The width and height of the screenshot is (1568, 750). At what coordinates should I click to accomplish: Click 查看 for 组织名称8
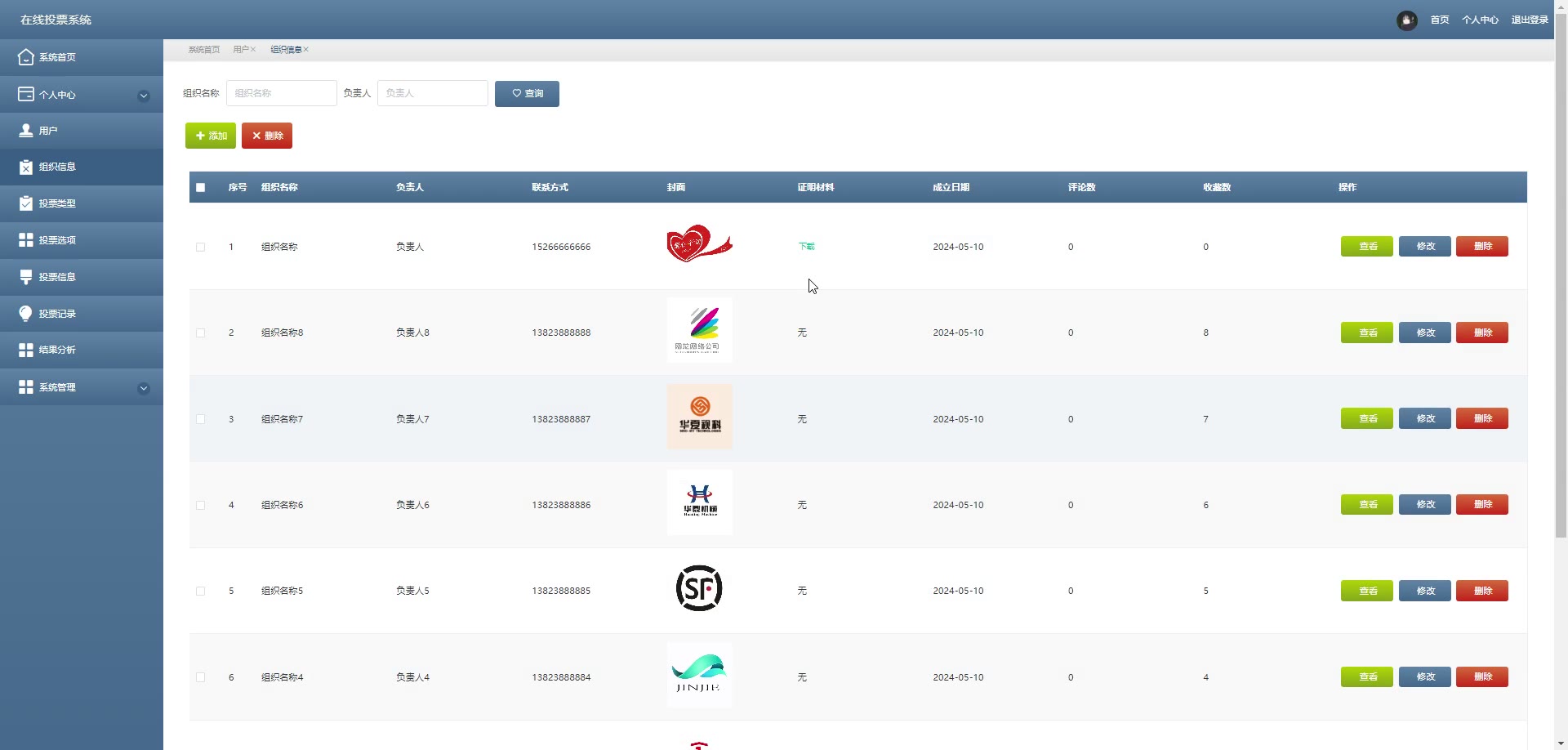click(x=1367, y=333)
